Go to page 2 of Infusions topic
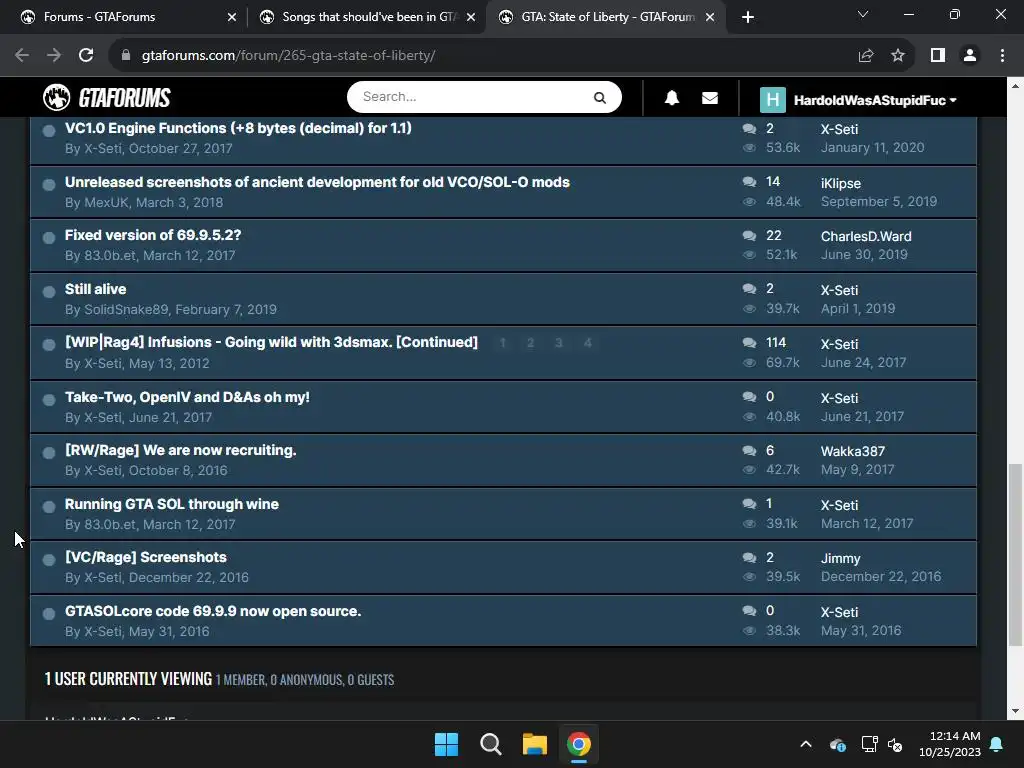This screenshot has height=768, width=1024. [x=530, y=343]
